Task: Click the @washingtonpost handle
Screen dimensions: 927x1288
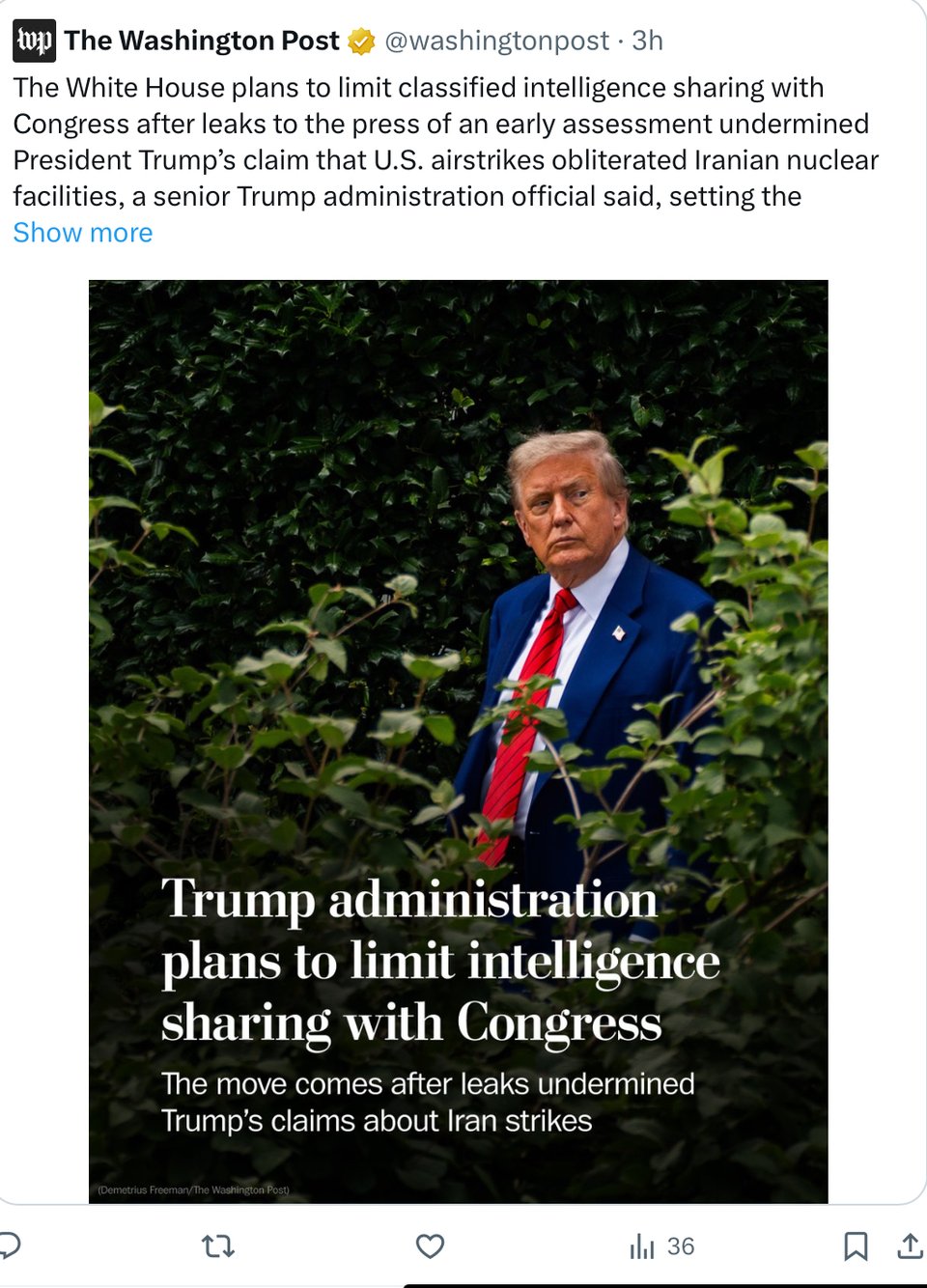Action: pyautogui.click(x=496, y=41)
